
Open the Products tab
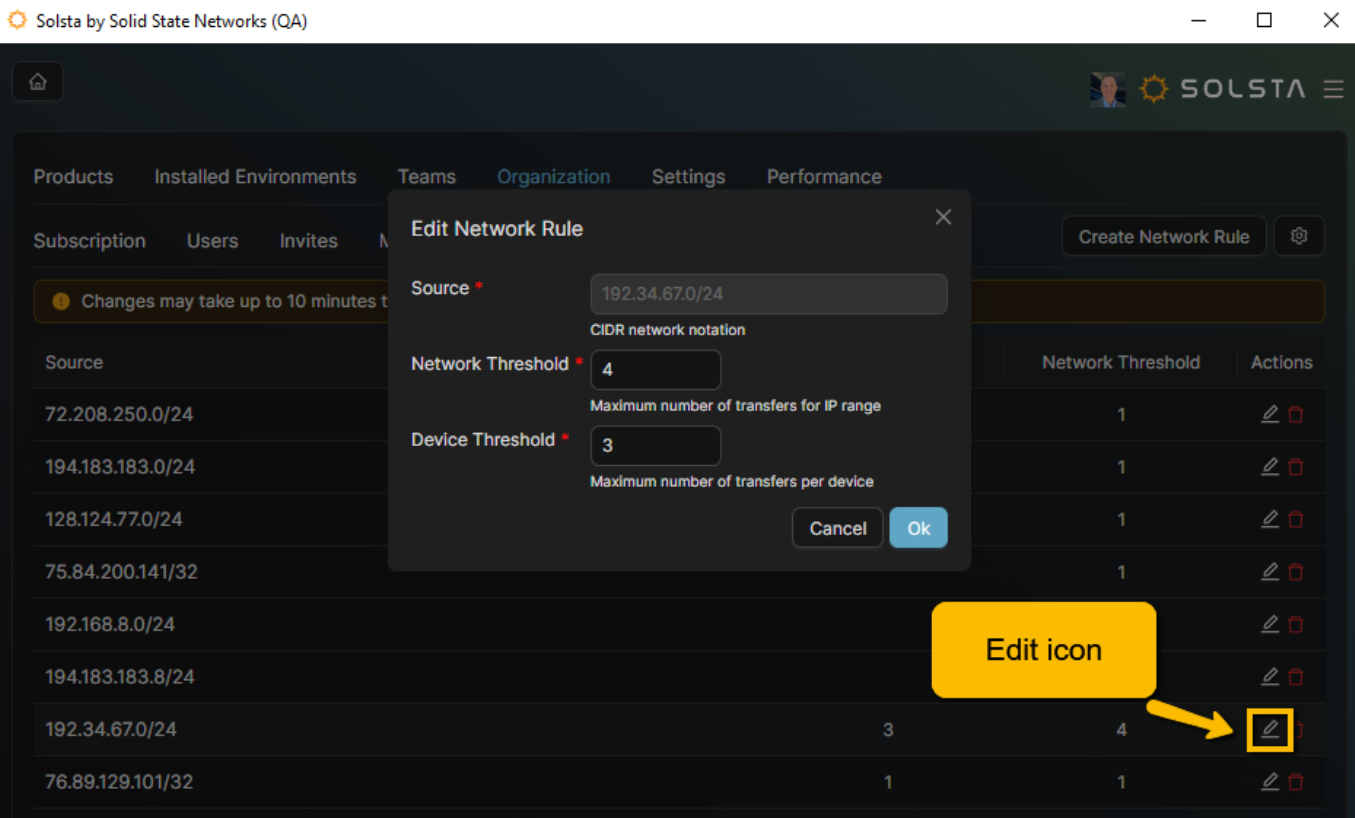point(73,177)
